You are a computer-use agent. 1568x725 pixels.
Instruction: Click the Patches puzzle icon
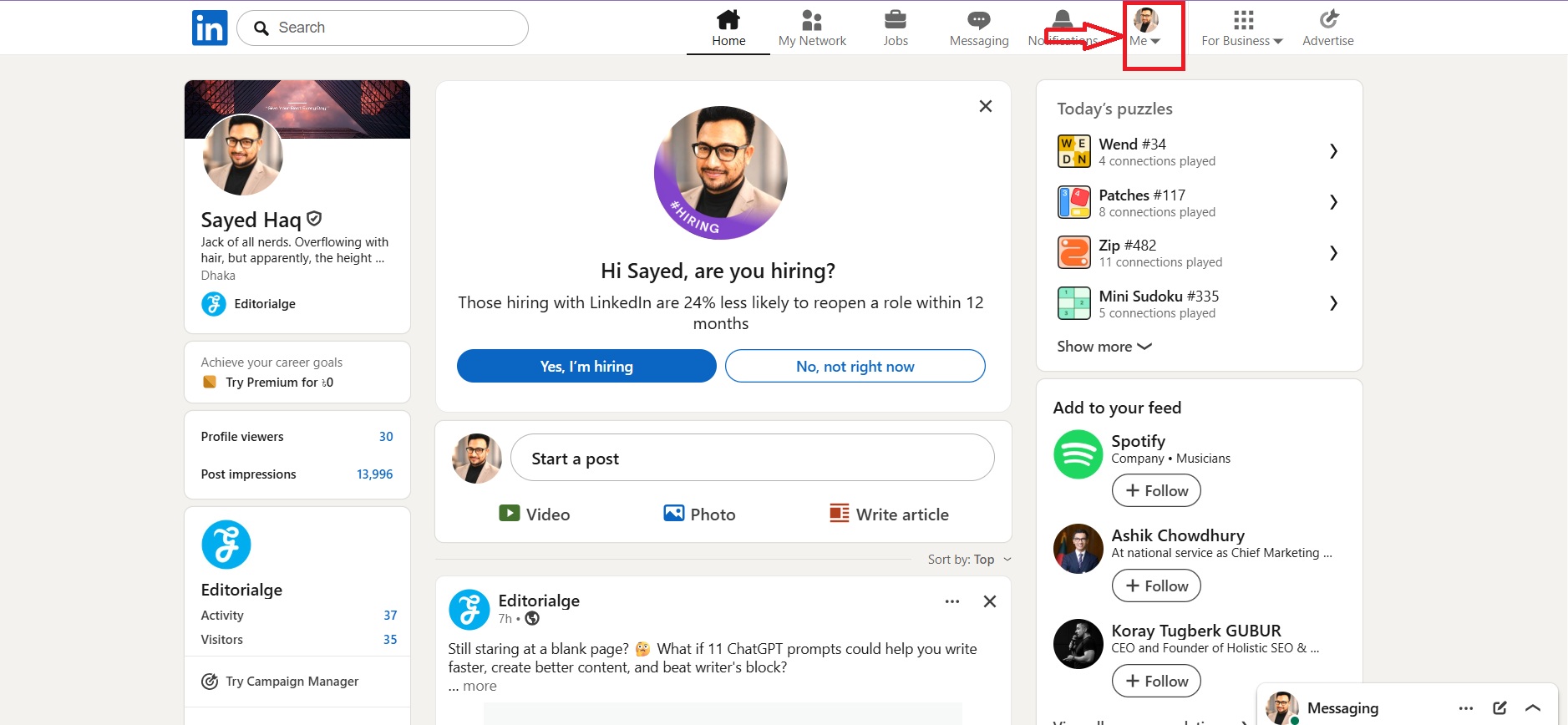click(x=1074, y=203)
